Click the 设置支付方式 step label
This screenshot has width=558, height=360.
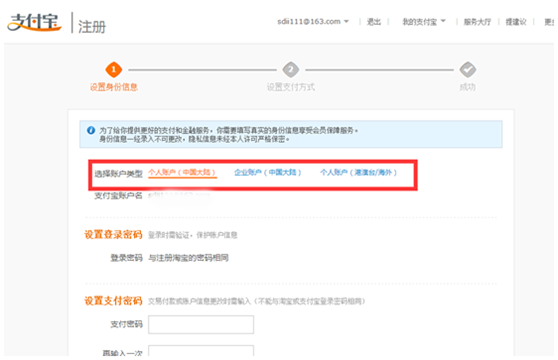click(291, 87)
